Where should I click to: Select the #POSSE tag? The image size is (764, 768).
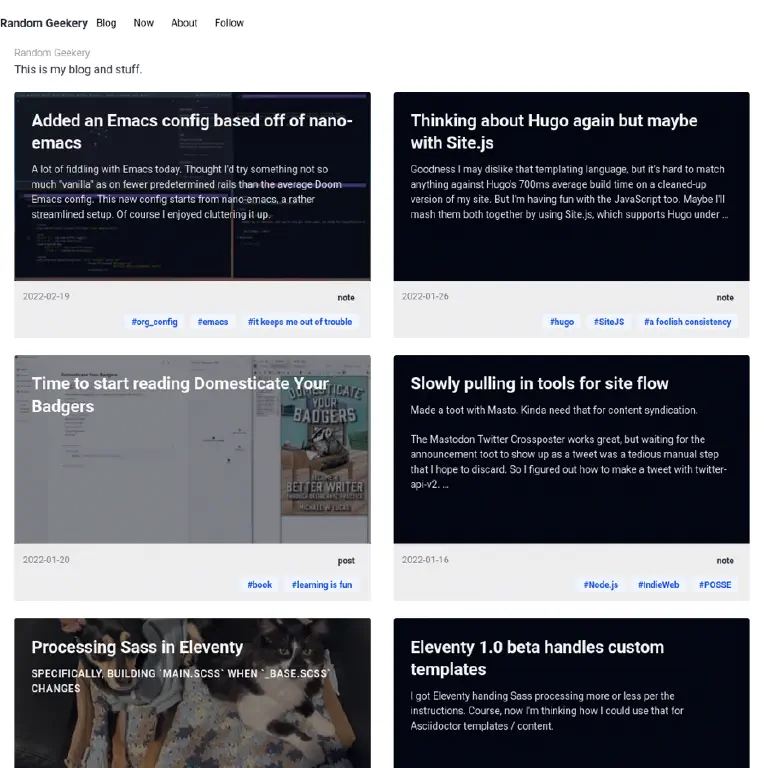coord(715,585)
